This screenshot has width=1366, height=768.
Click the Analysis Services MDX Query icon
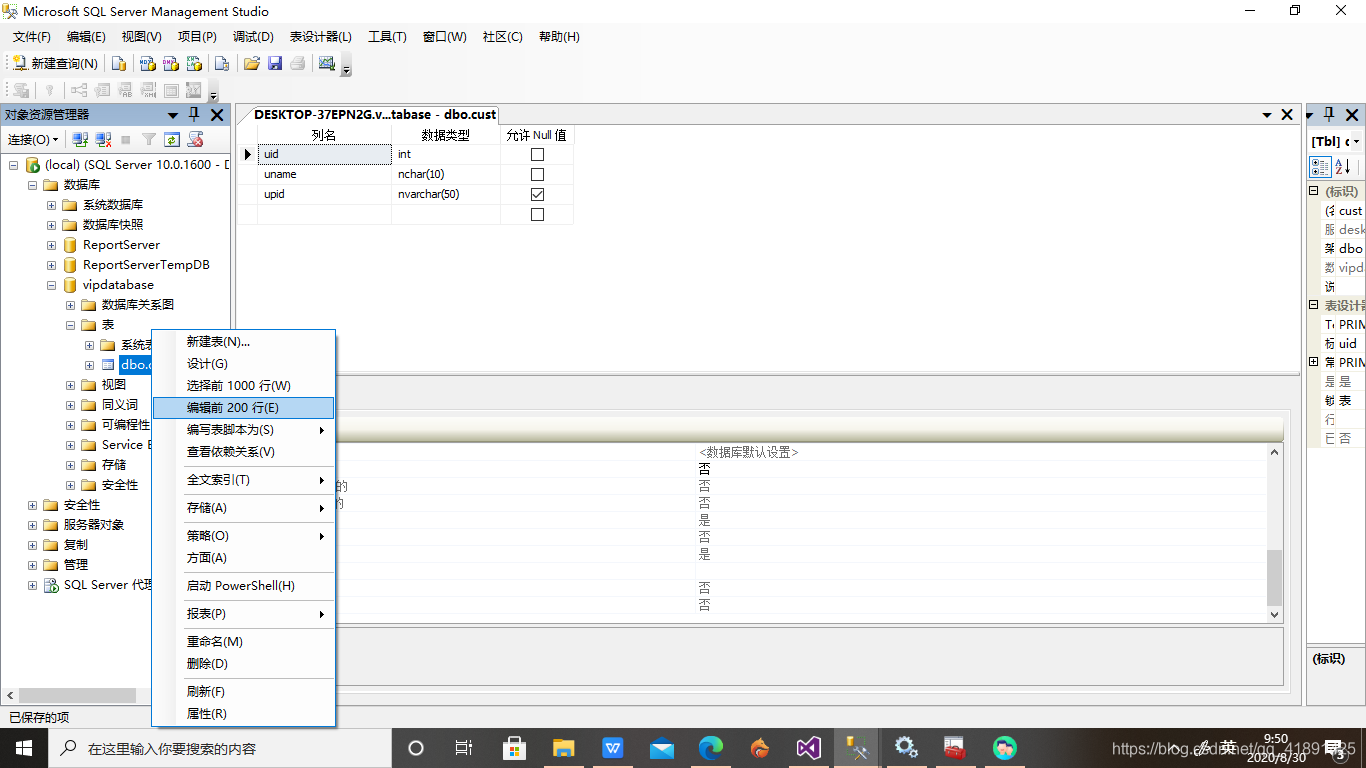pos(147,63)
